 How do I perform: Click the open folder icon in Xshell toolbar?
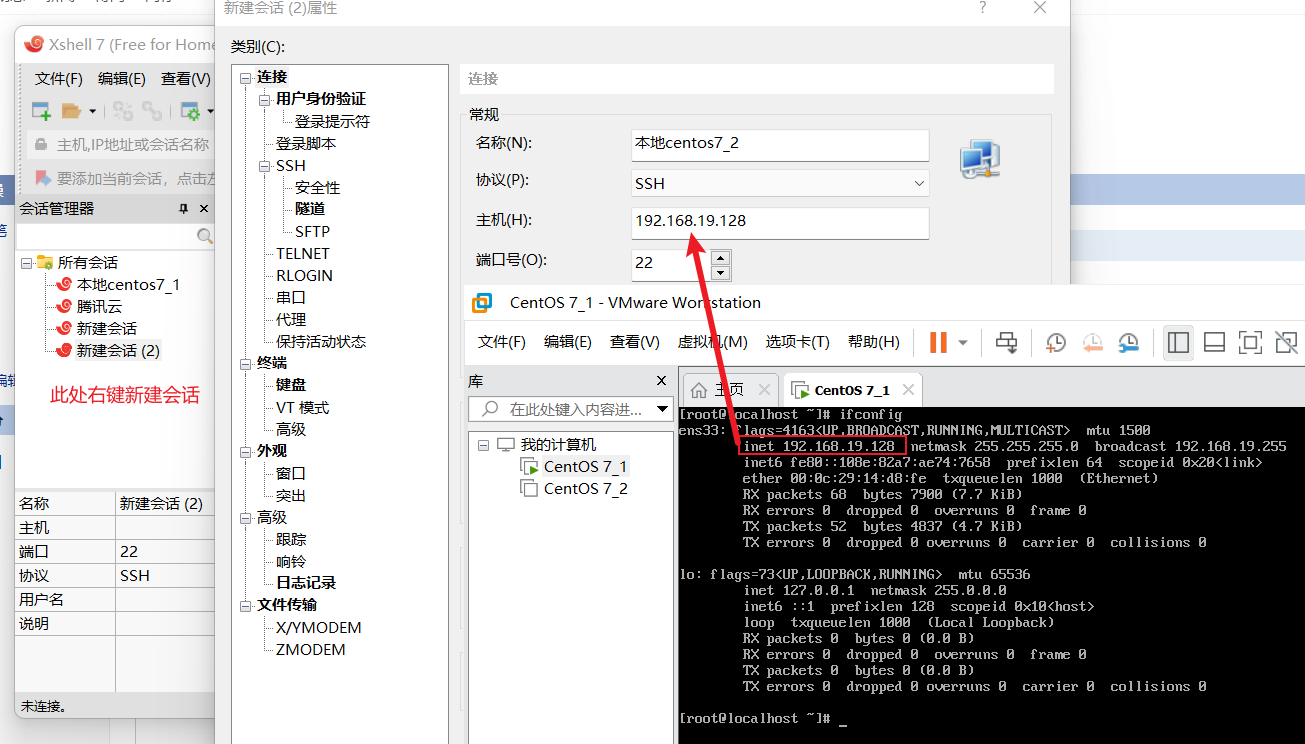coord(71,111)
